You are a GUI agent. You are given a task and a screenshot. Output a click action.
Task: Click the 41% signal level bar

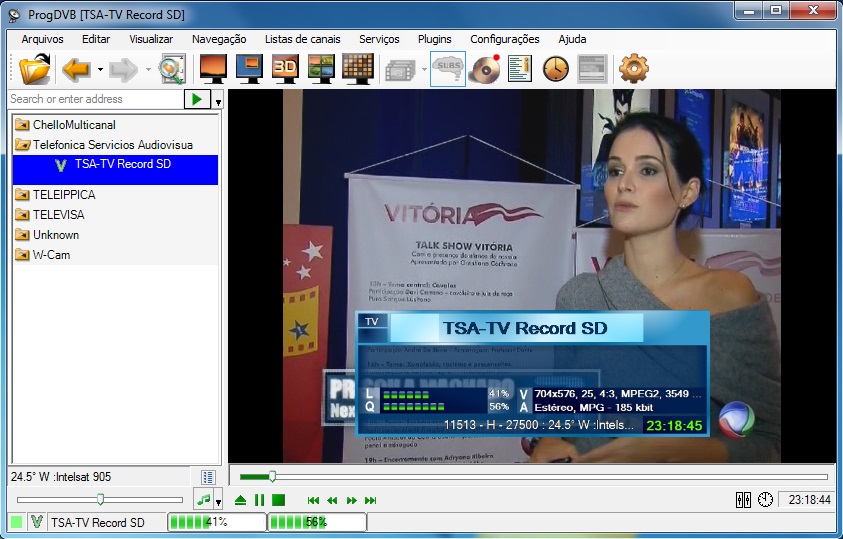coord(217,522)
